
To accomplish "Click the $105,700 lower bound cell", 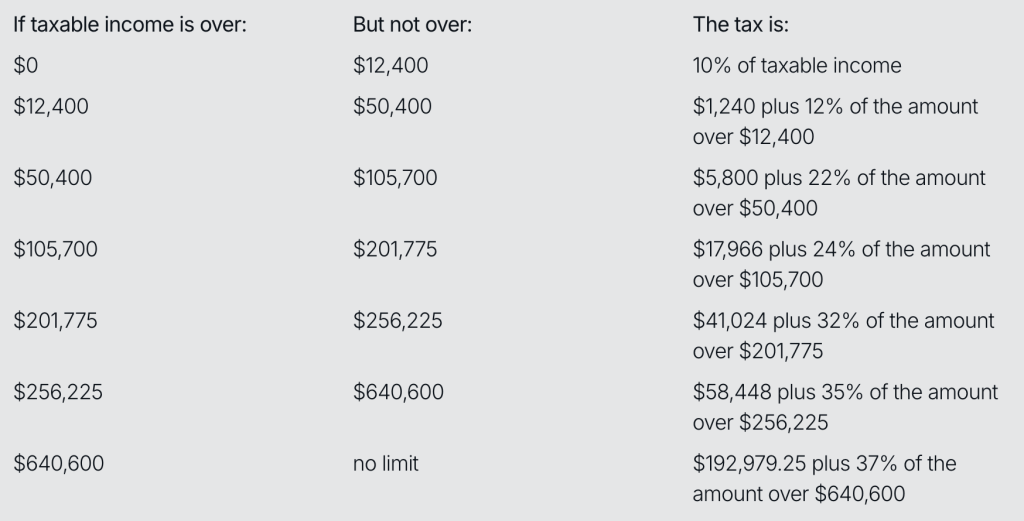I will click(x=56, y=249).
